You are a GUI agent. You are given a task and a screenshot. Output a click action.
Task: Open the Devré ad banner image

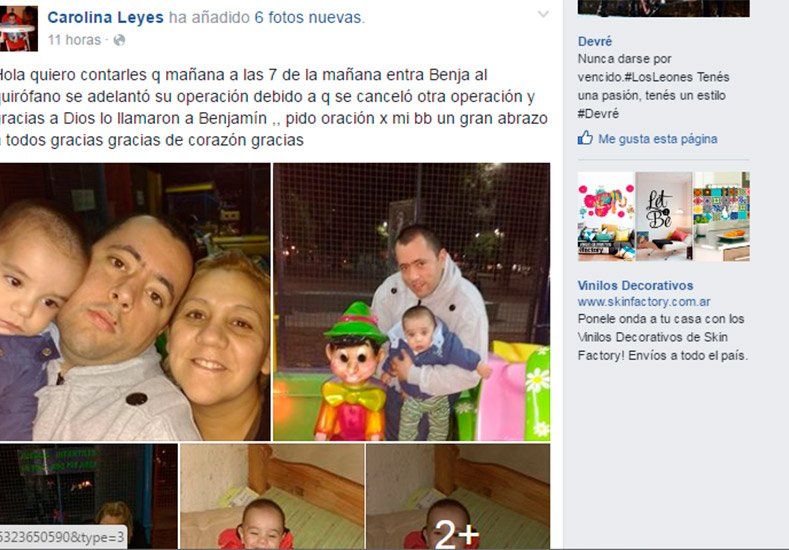(664, 9)
